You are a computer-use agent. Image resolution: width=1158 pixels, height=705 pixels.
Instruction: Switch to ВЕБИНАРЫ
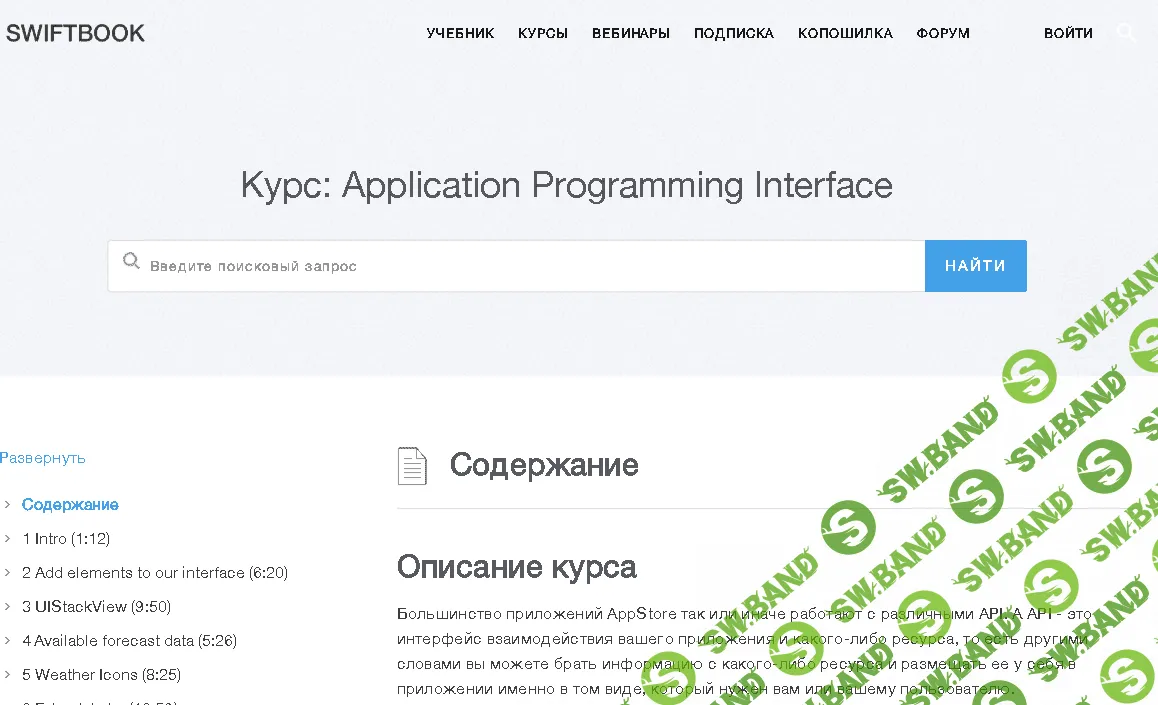(630, 32)
